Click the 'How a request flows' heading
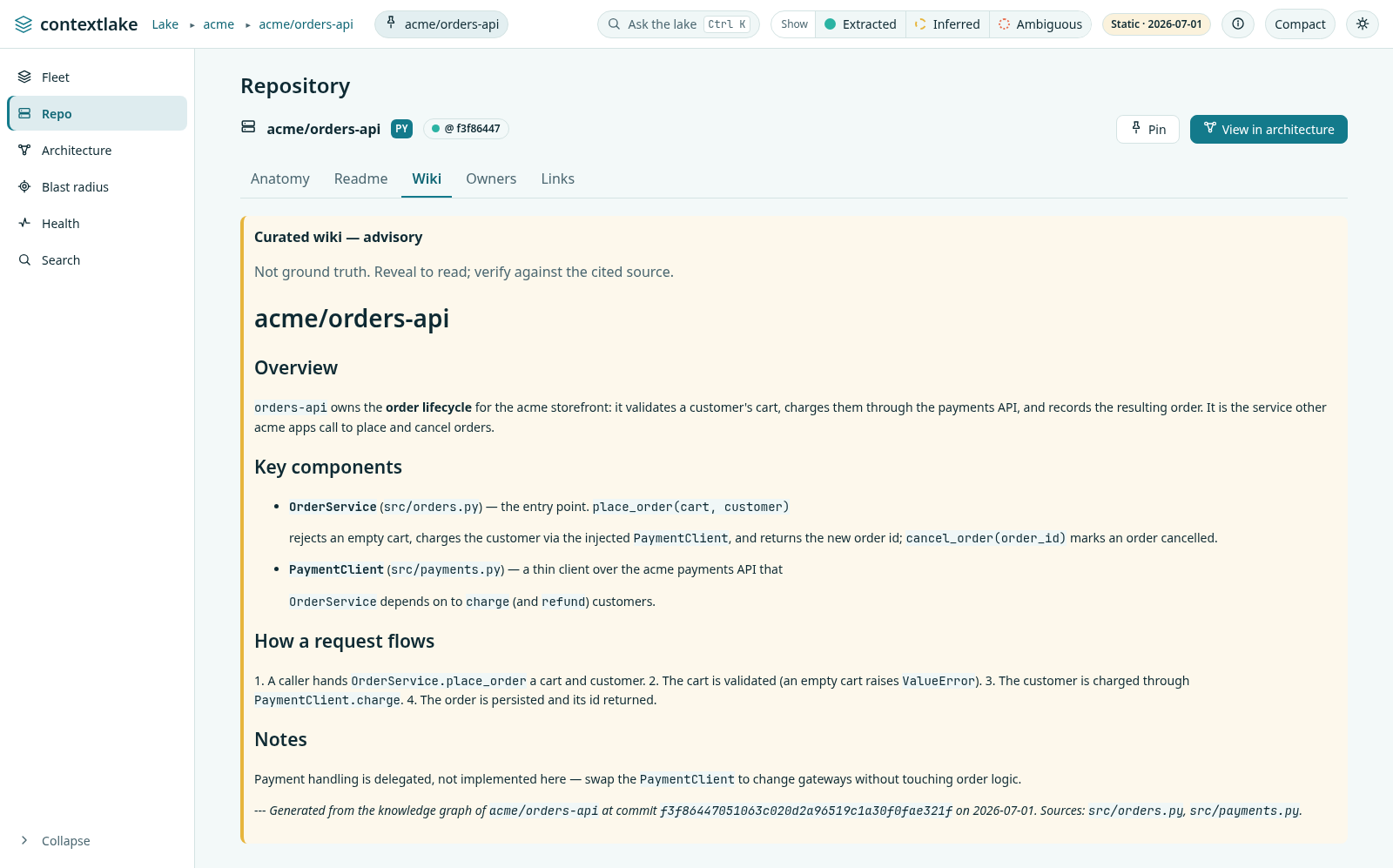 pos(344,642)
